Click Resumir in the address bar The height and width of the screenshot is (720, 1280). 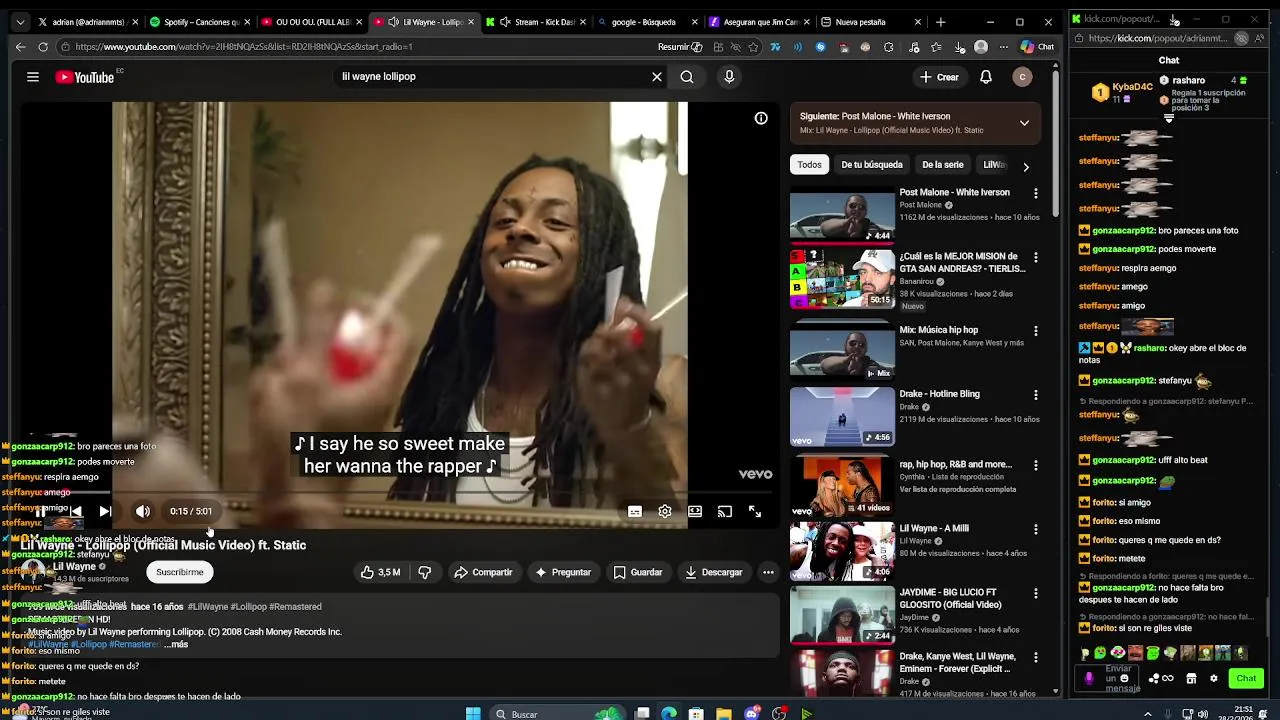(680, 47)
